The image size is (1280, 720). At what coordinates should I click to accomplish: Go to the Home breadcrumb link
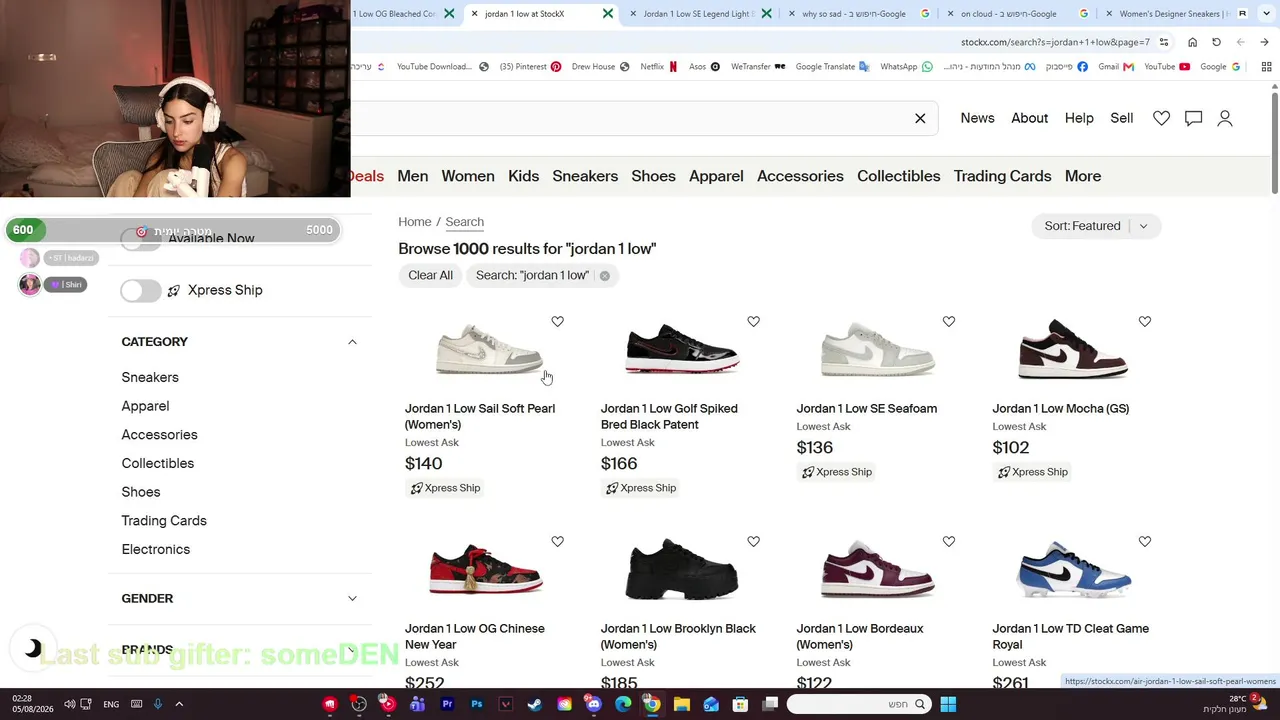click(x=415, y=222)
